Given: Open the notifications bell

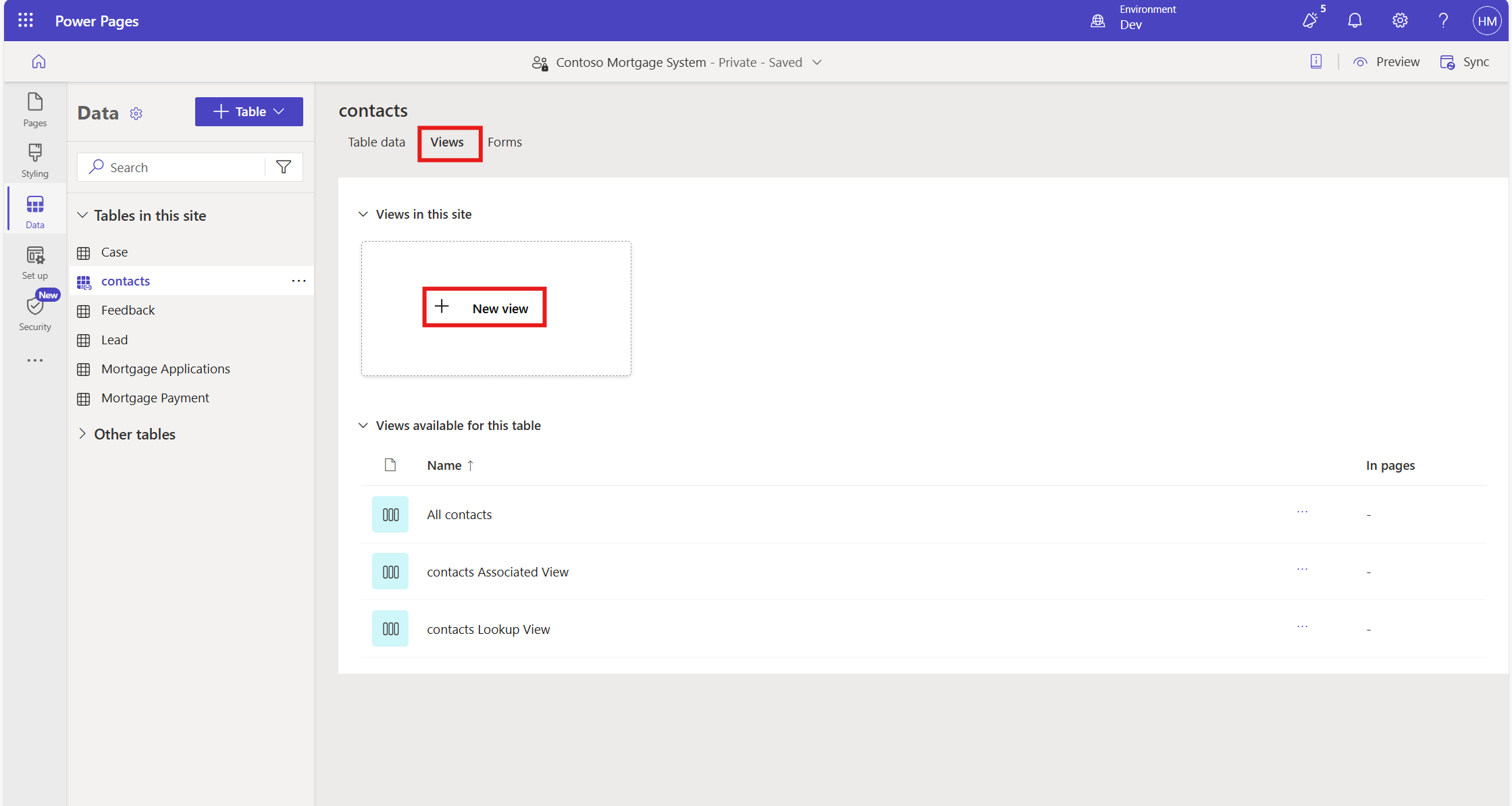Looking at the screenshot, I should click(1354, 21).
